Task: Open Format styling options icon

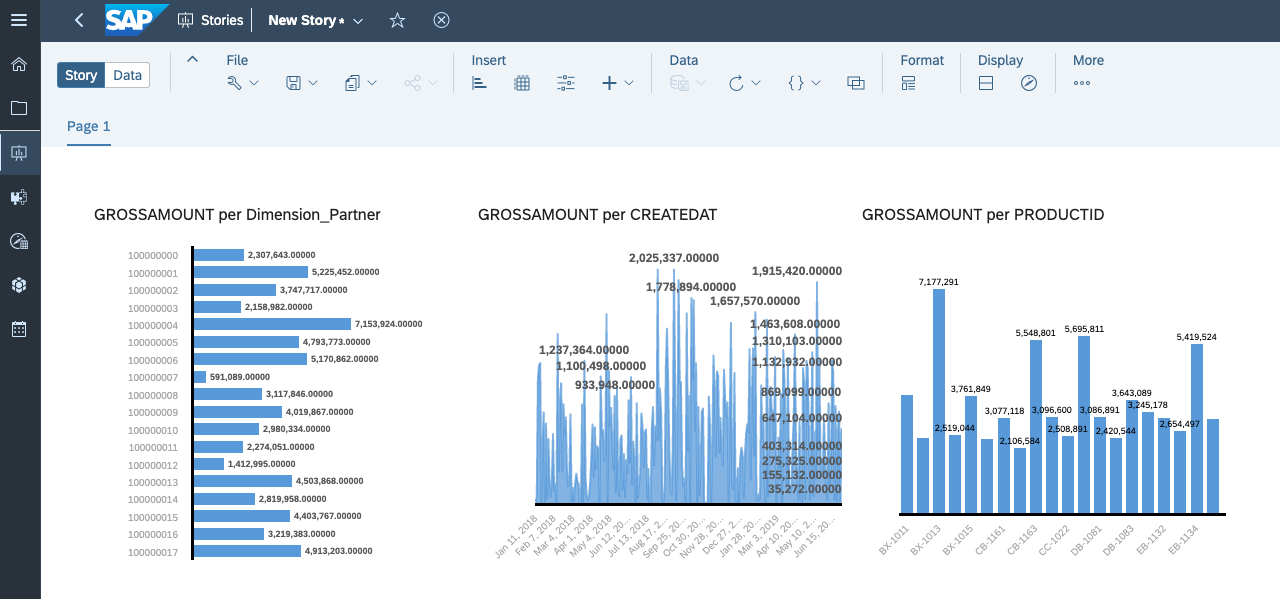Action: point(908,83)
